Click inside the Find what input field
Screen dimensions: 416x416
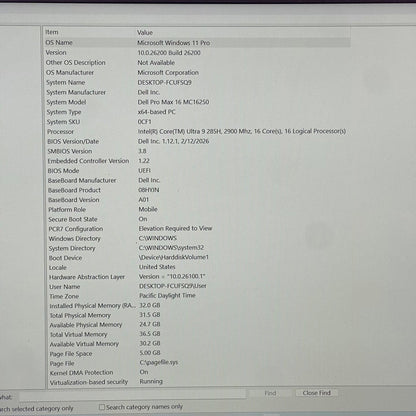pos(133,394)
